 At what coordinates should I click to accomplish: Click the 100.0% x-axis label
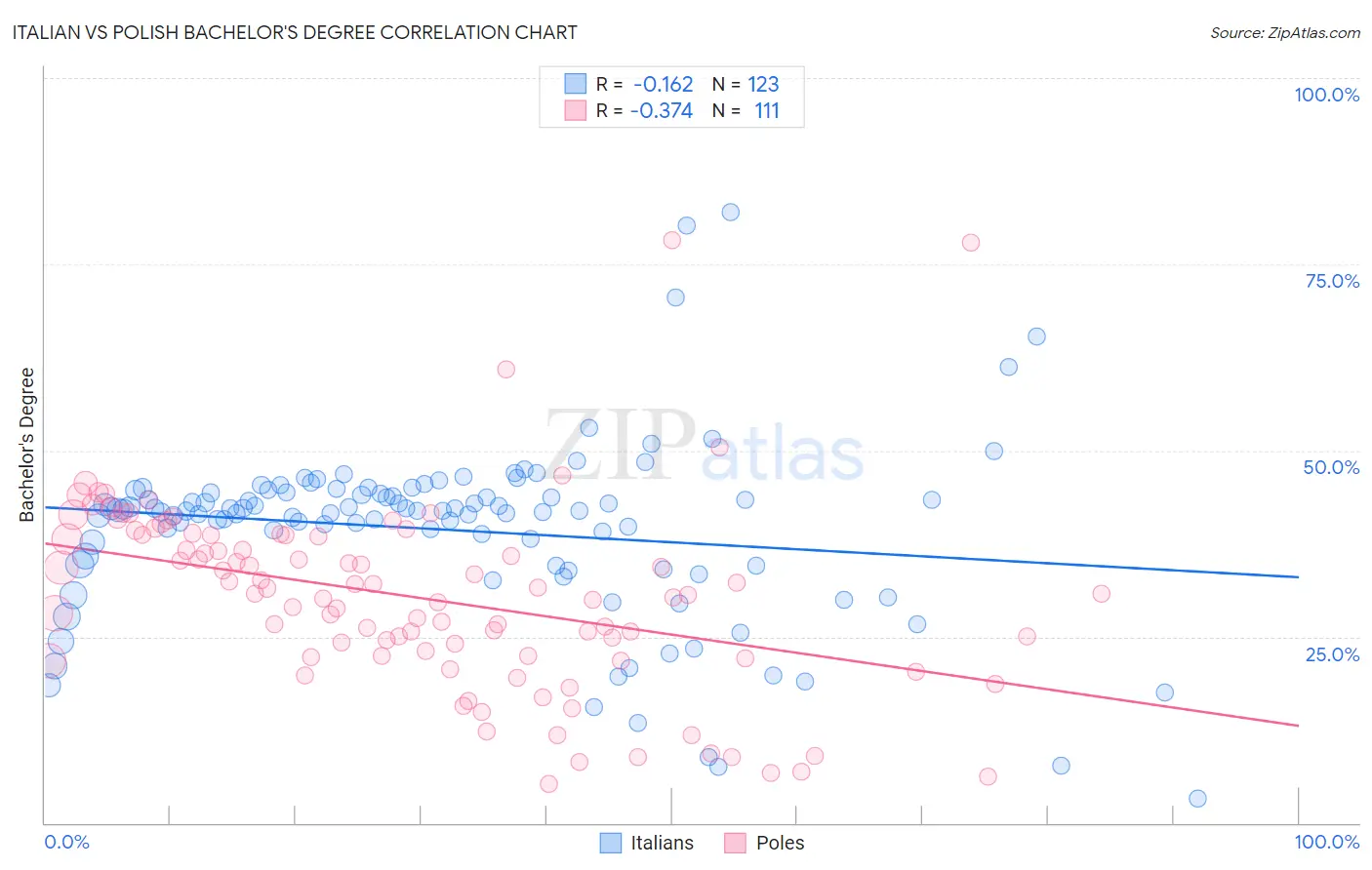[1327, 842]
